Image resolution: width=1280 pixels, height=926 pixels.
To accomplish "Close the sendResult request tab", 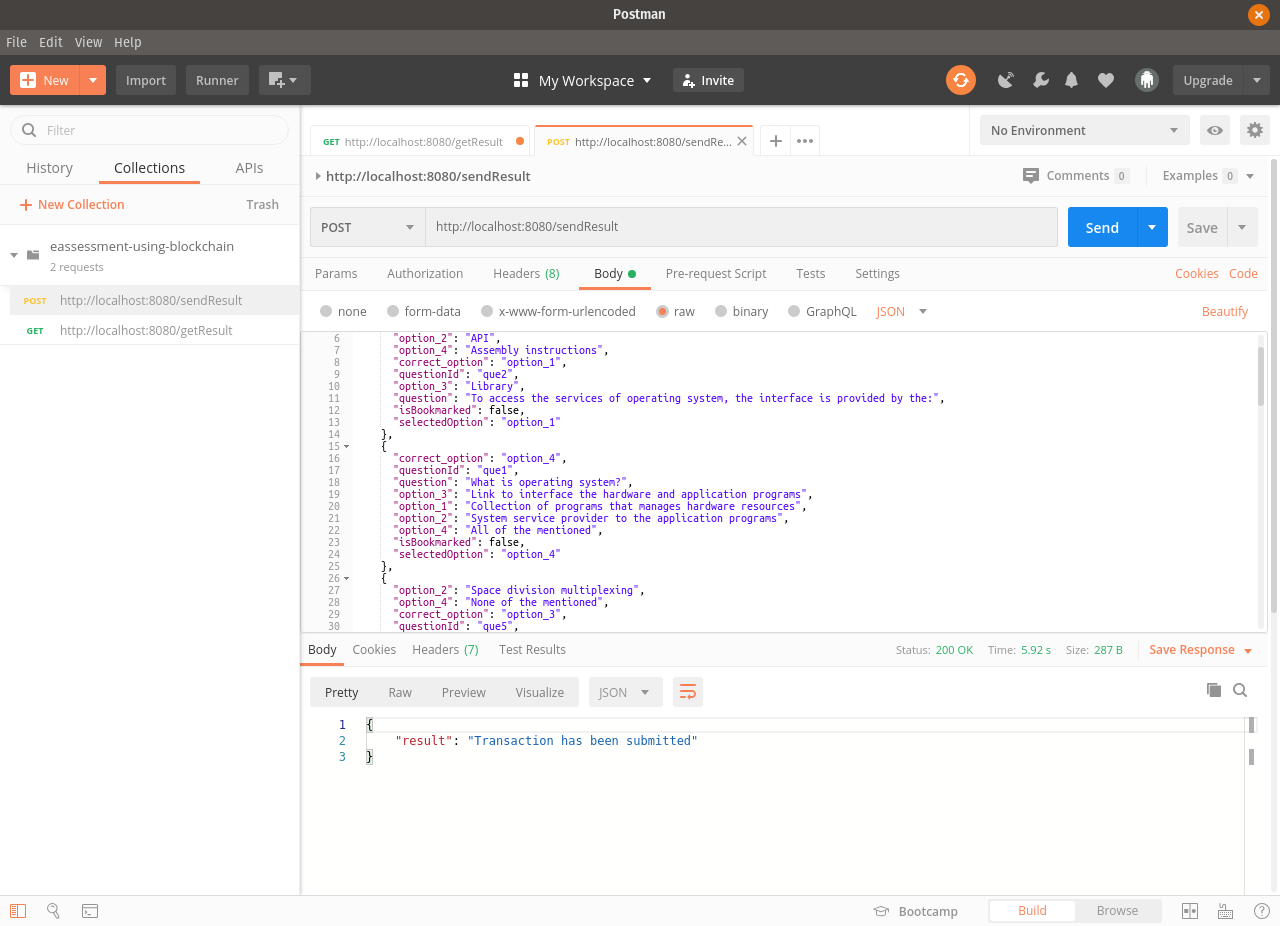I will 742,141.
